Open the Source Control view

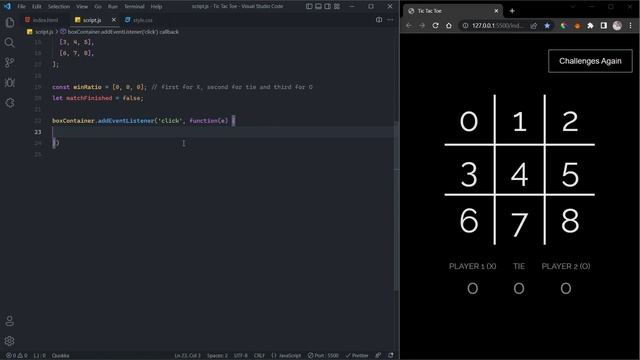pos(9,62)
